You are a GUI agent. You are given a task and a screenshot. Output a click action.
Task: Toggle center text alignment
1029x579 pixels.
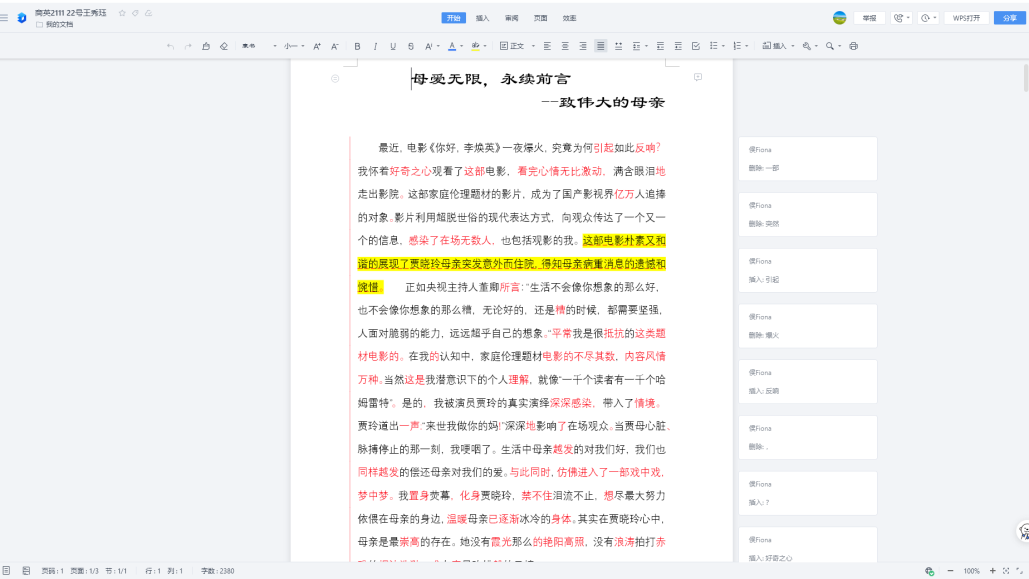click(565, 46)
